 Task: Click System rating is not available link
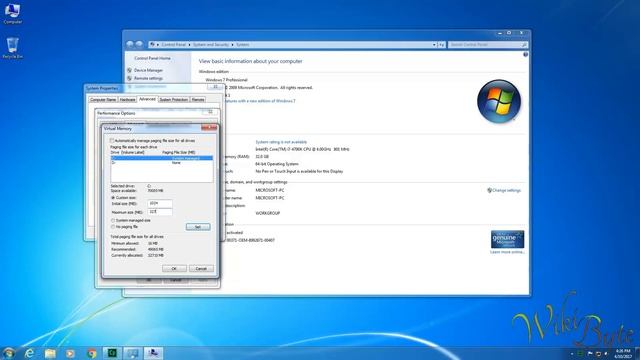[281, 142]
